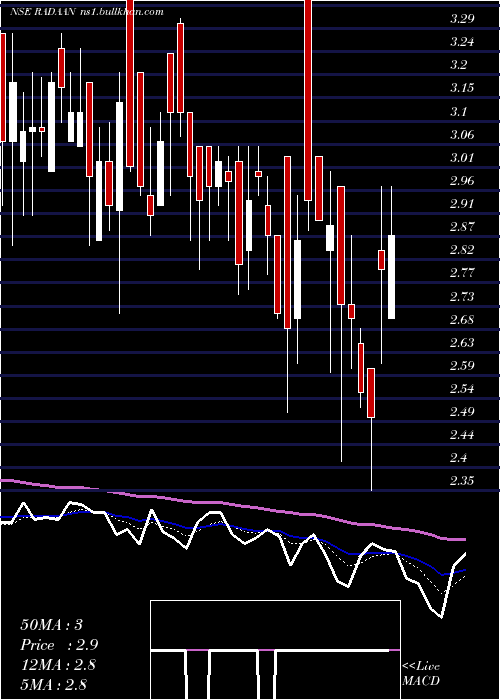Click the 2.54 price axis label
500x700 pixels.
click(x=462, y=389)
